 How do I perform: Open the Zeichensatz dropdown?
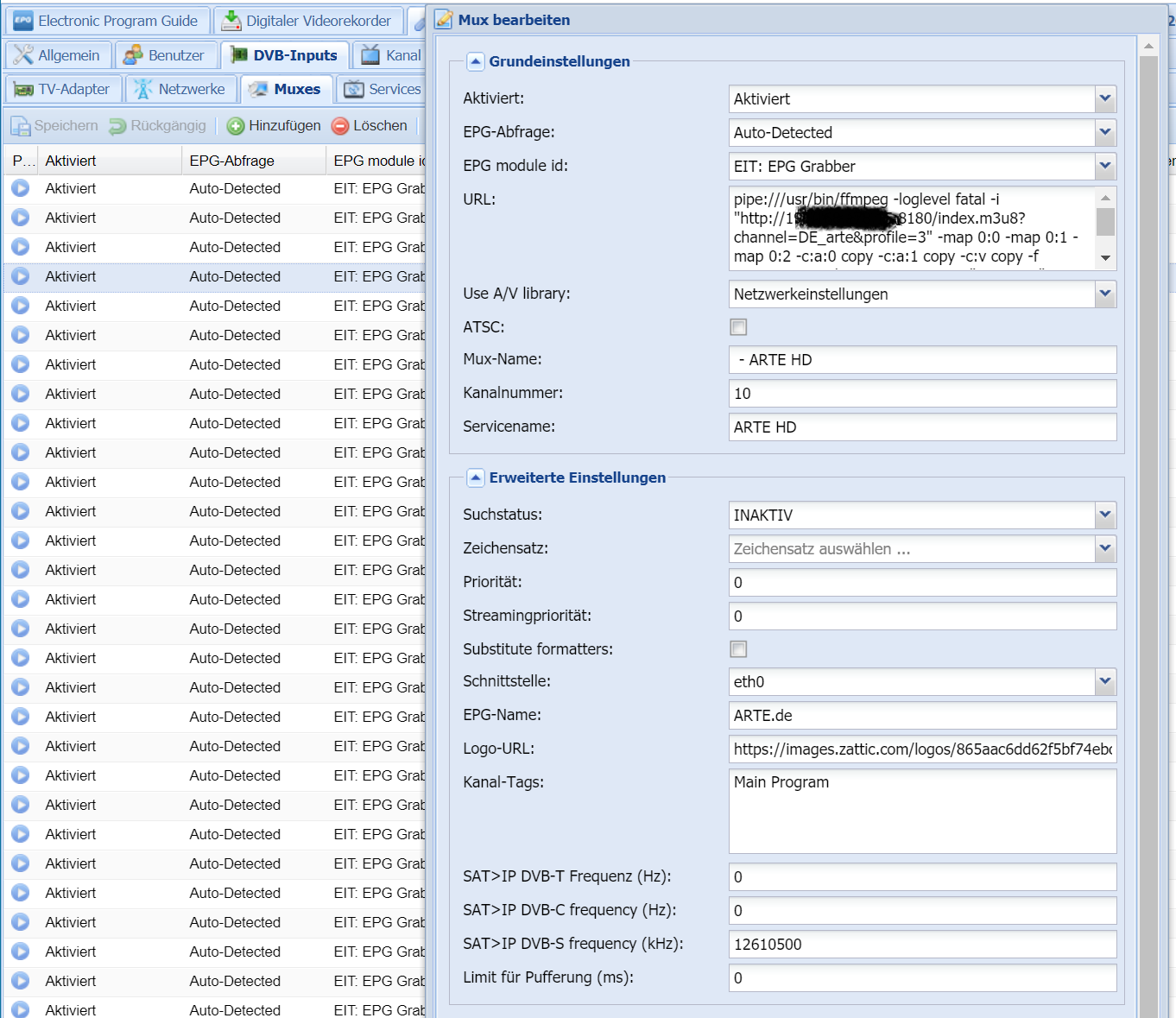[x=1105, y=549]
